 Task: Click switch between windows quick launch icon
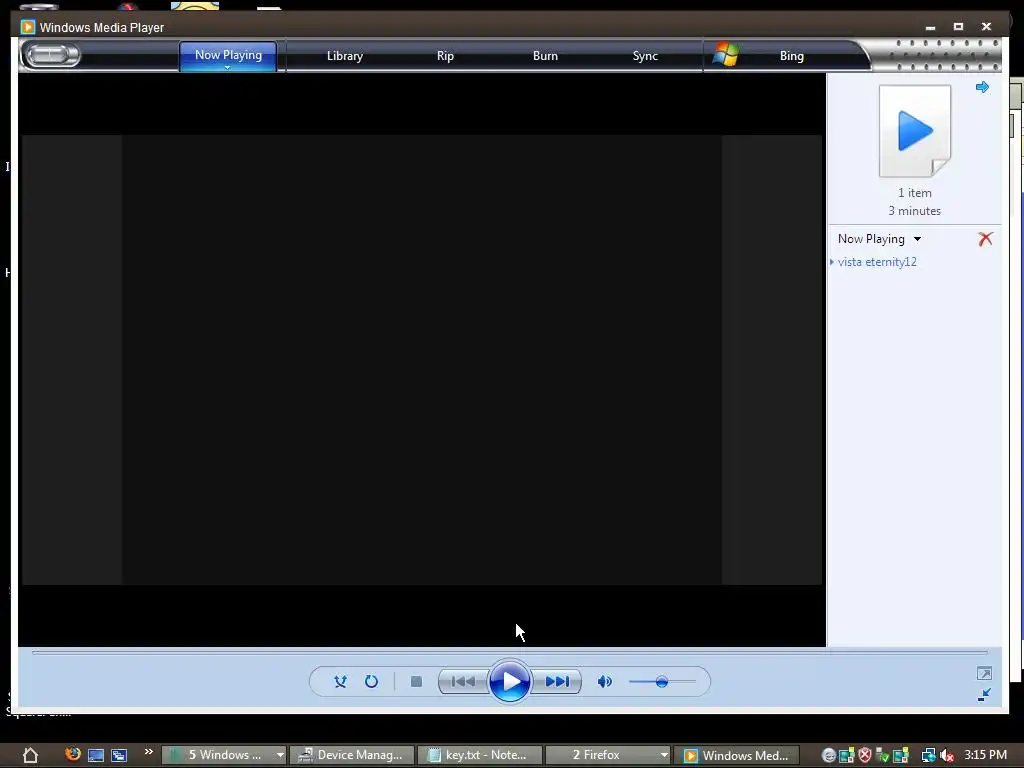point(119,756)
